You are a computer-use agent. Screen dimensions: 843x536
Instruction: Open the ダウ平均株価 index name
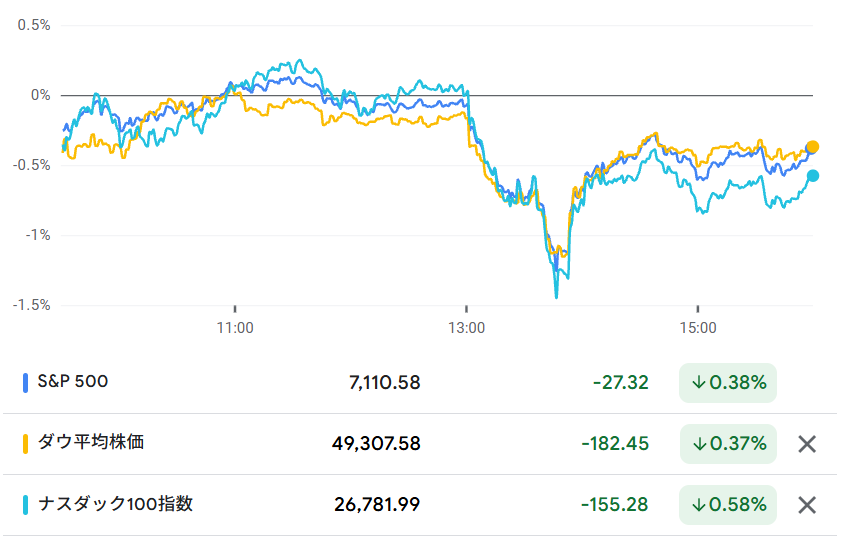(x=90, y=442)
